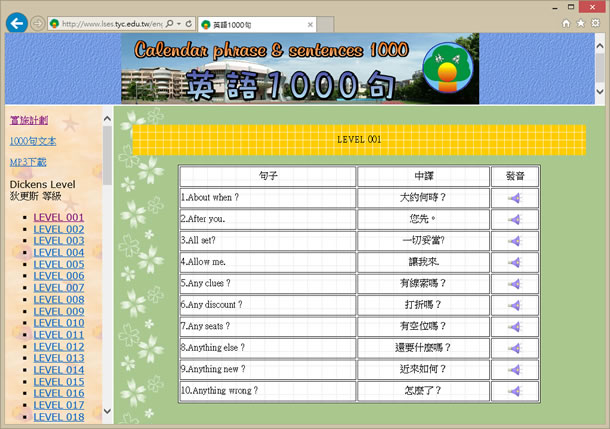
Task: Play audio for 'Anything wrong?'
Action: click(x=514, y=391)
